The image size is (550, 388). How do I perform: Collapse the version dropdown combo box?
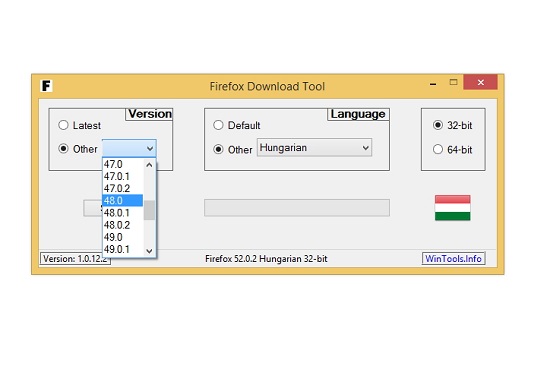(x=129, y=148)
